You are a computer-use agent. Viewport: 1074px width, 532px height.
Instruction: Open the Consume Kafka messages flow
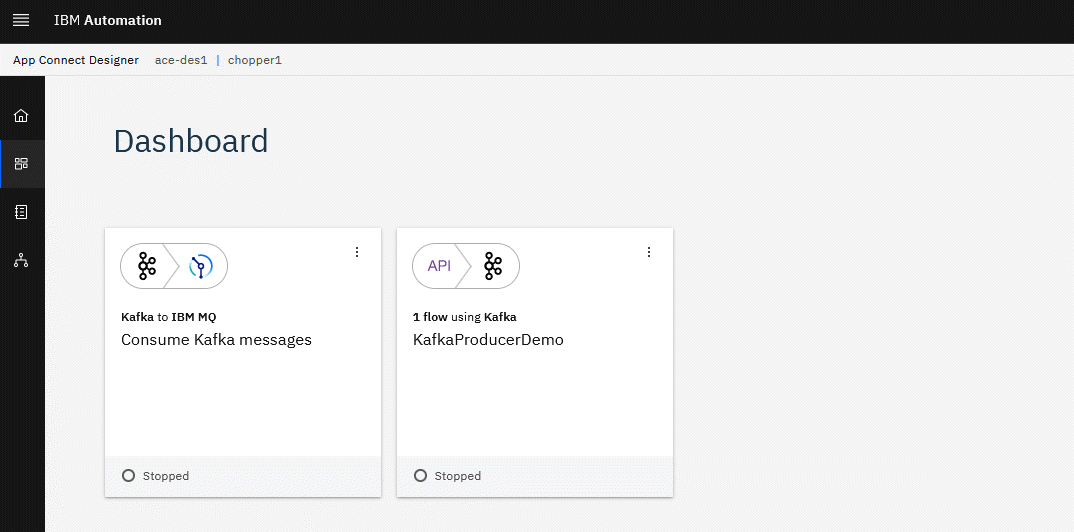pyautogui.click(x=216, y=340)
